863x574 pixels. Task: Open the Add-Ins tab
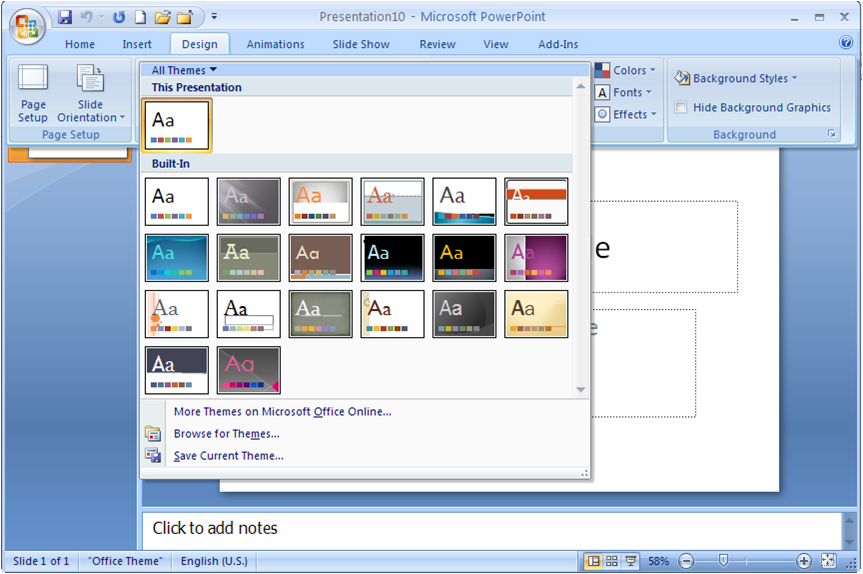click(558, 44)
